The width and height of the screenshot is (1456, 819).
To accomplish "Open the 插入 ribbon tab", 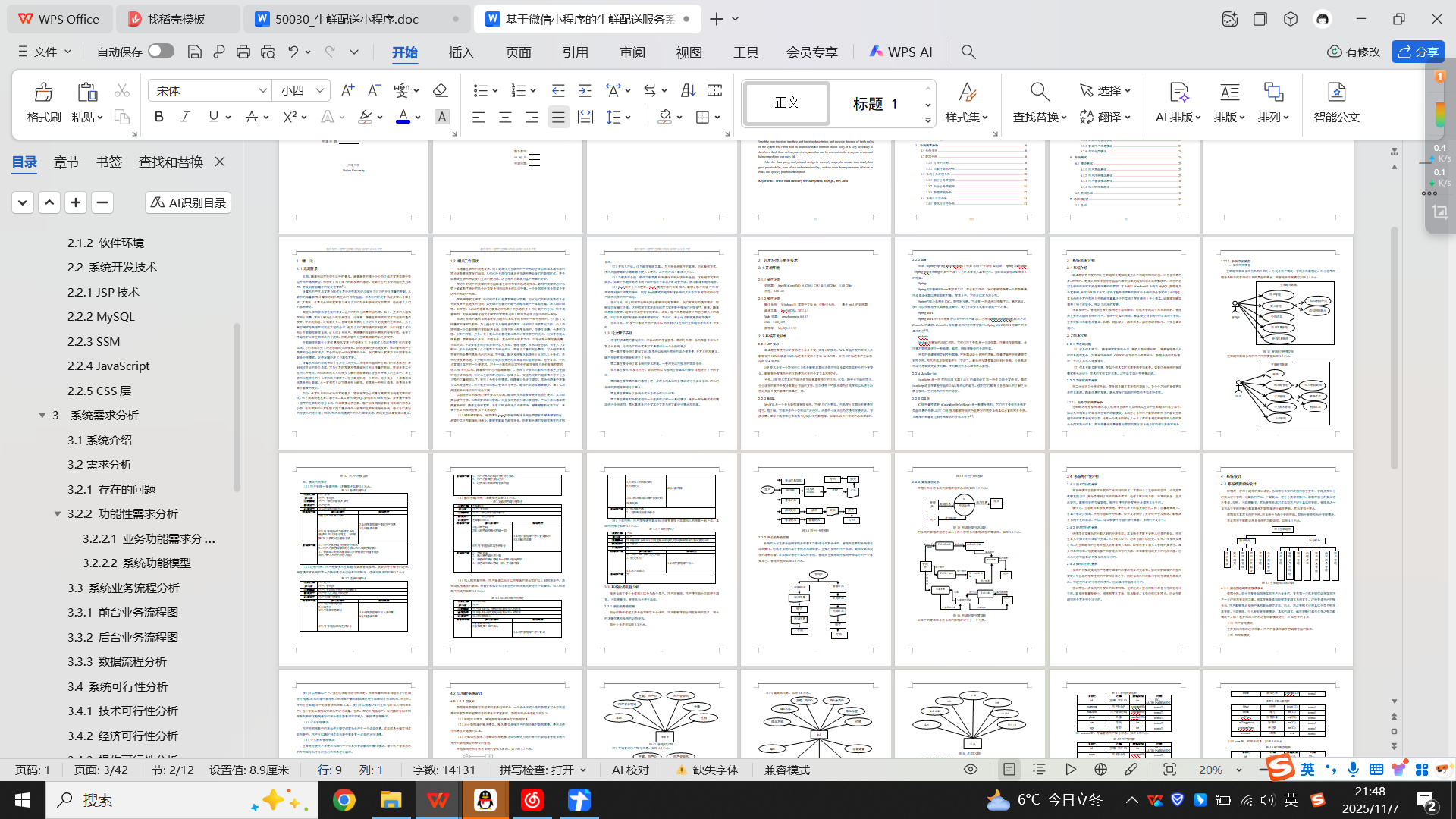I will click(461, 52).
